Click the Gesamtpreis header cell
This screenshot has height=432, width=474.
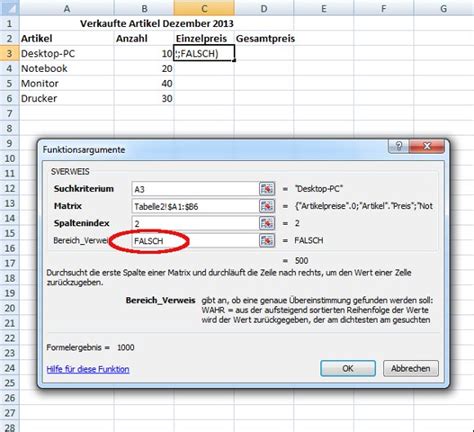pos(264,38)
